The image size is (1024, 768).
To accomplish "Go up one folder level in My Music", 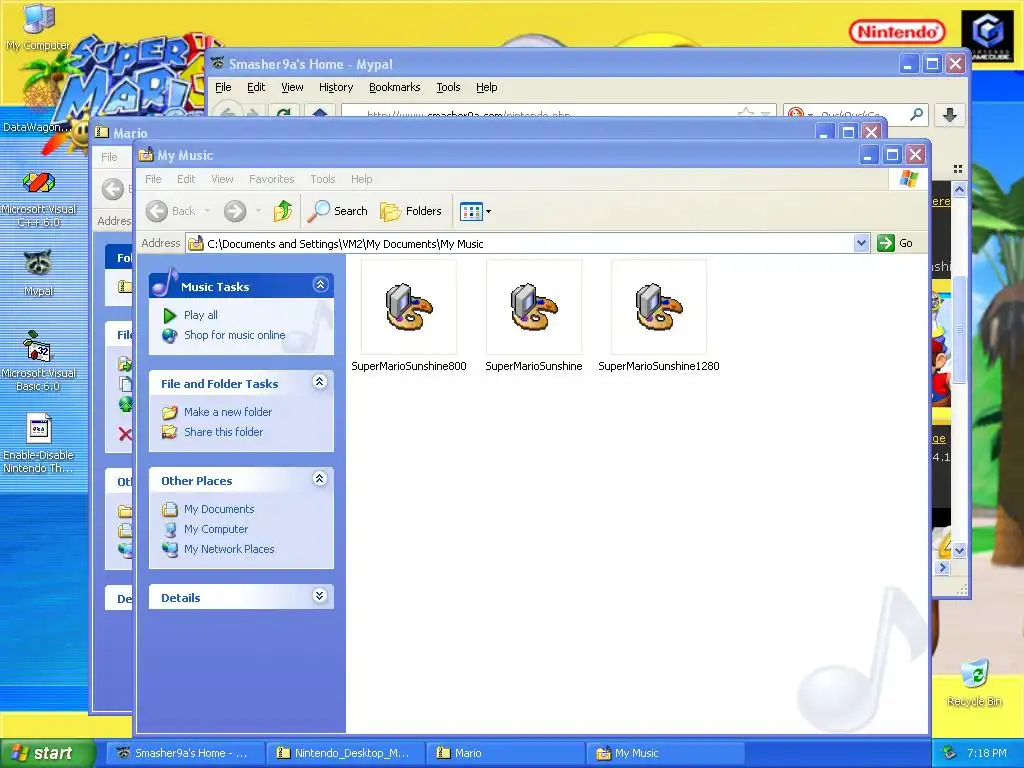I will [x=283, y=211].
